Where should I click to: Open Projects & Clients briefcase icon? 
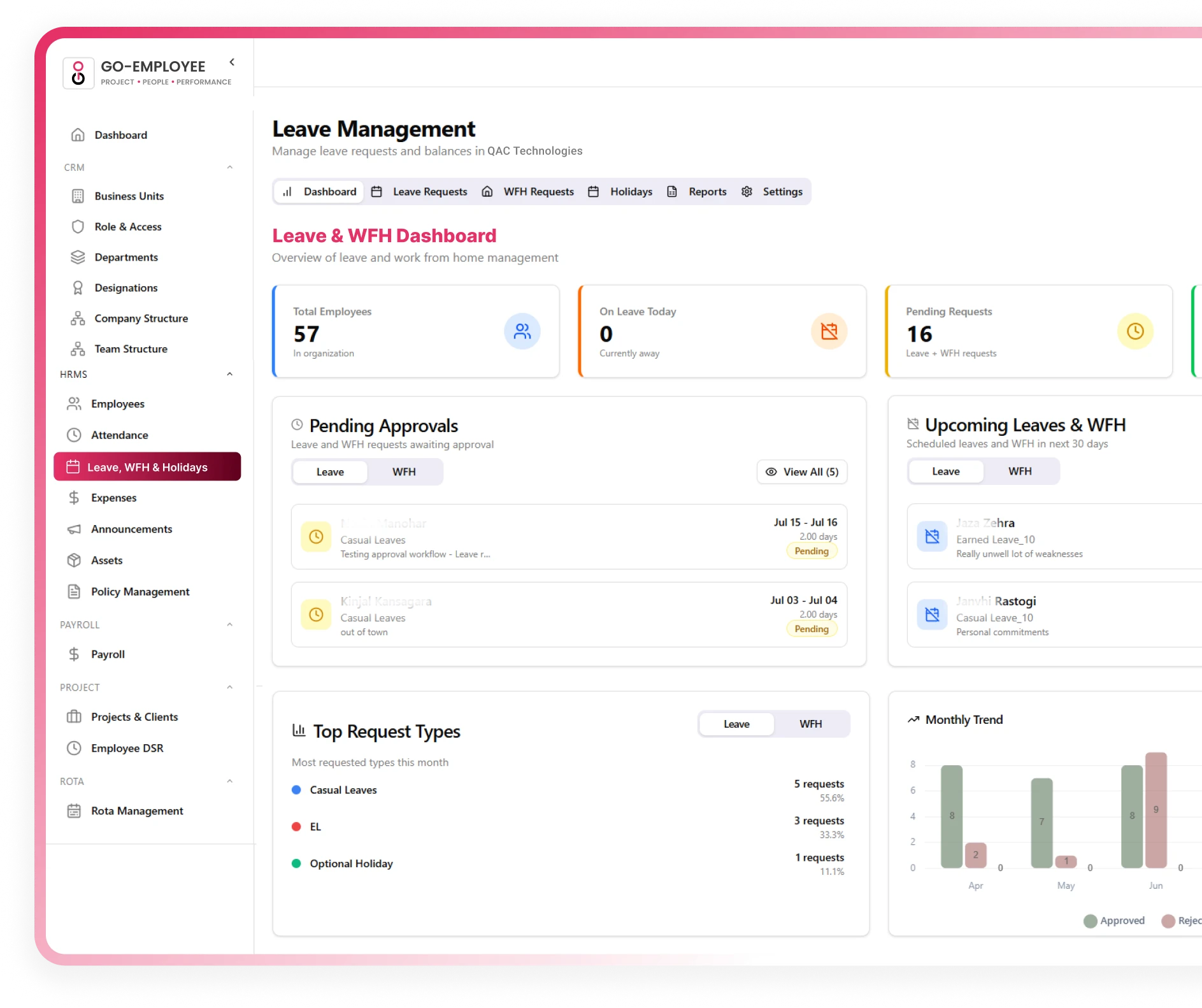point(74,717)
